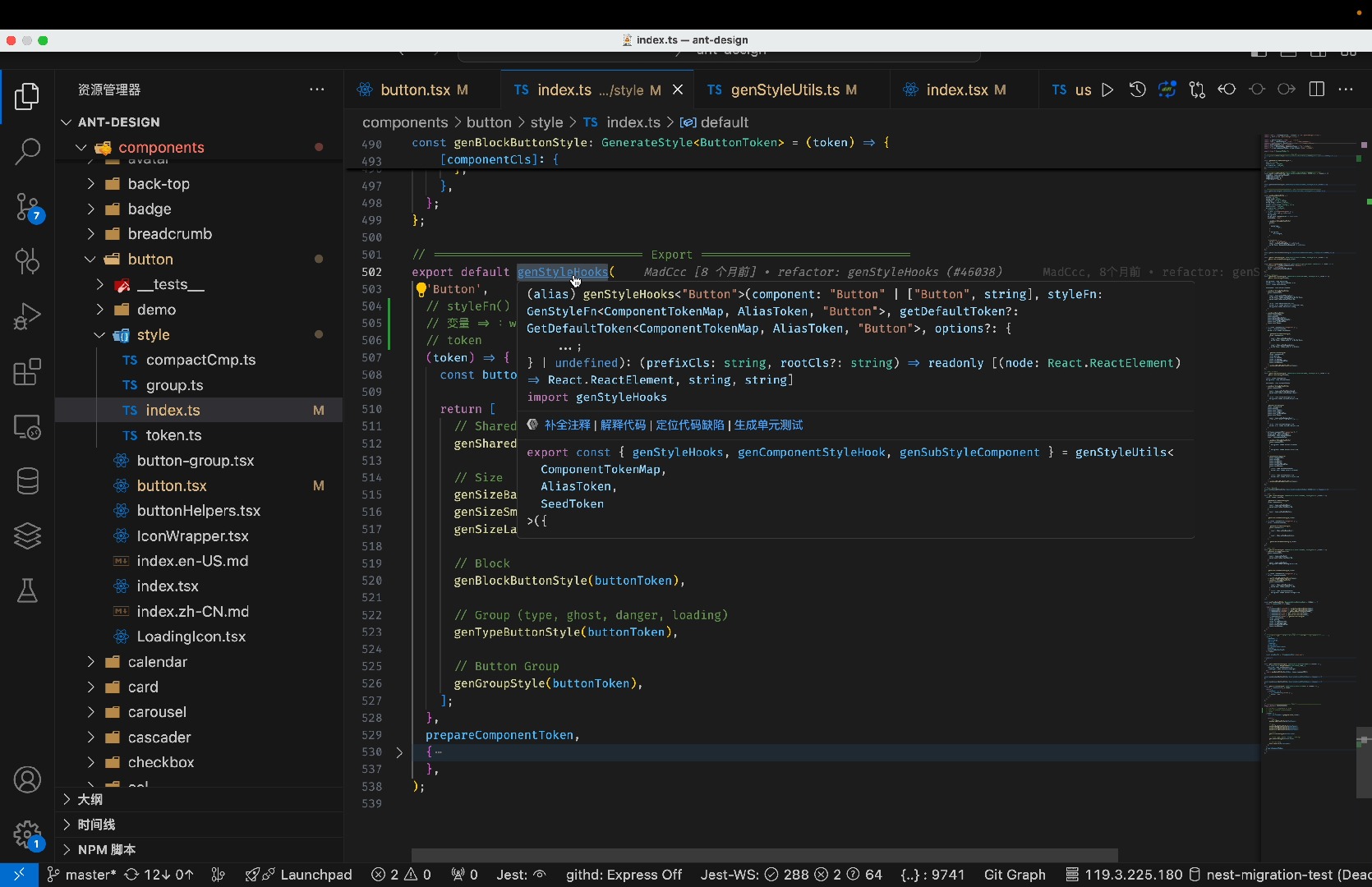
Task: Open the Accounts menu in activity bar
Action: pyautogui.click(x=27, y=779)
